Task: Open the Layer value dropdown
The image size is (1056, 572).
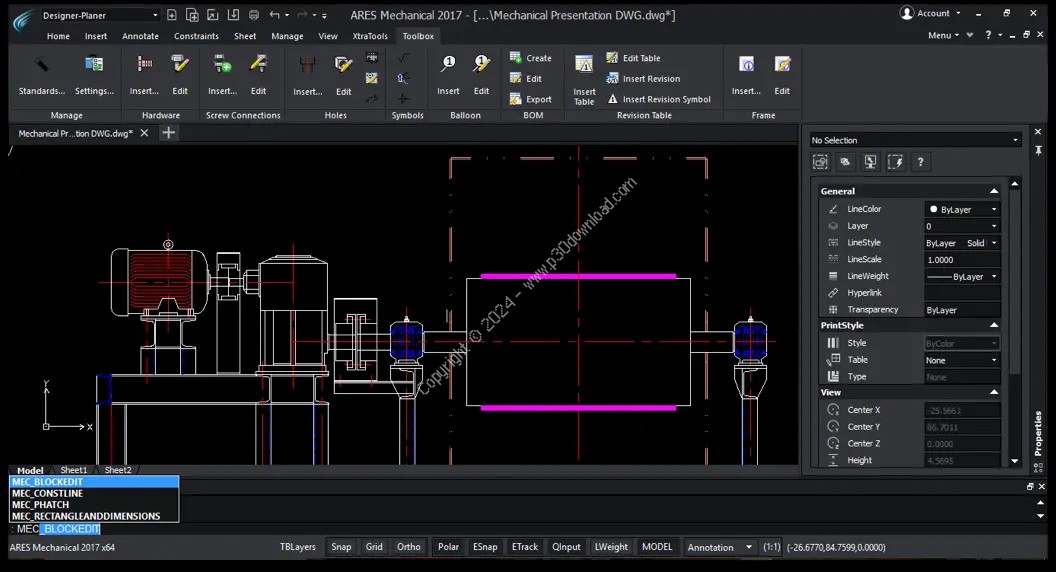Action: pos(962,226)
